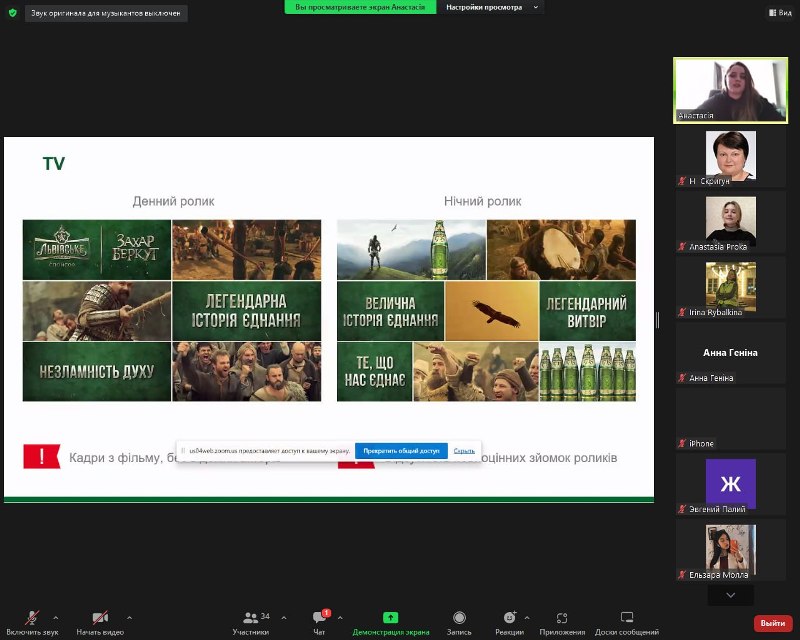Select Anastasia Proka's participant tile
The height and width of the screenshot is (640, 800).
point(731,222)
